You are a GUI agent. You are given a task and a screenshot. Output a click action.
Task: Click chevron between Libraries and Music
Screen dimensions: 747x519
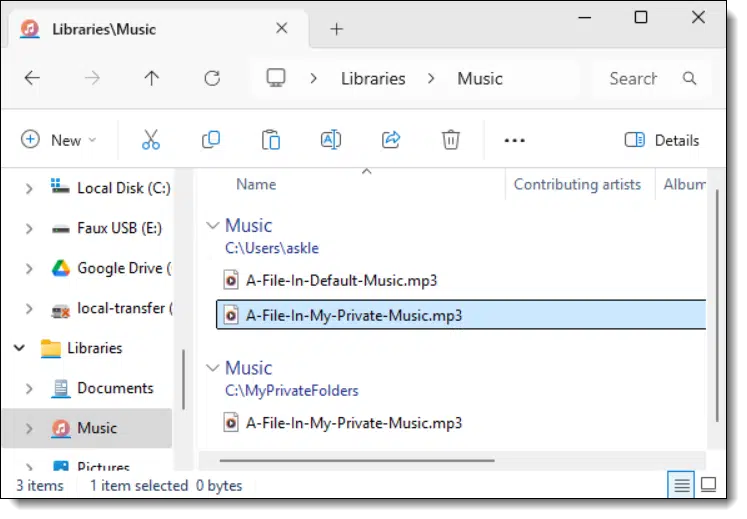[431, 78]
